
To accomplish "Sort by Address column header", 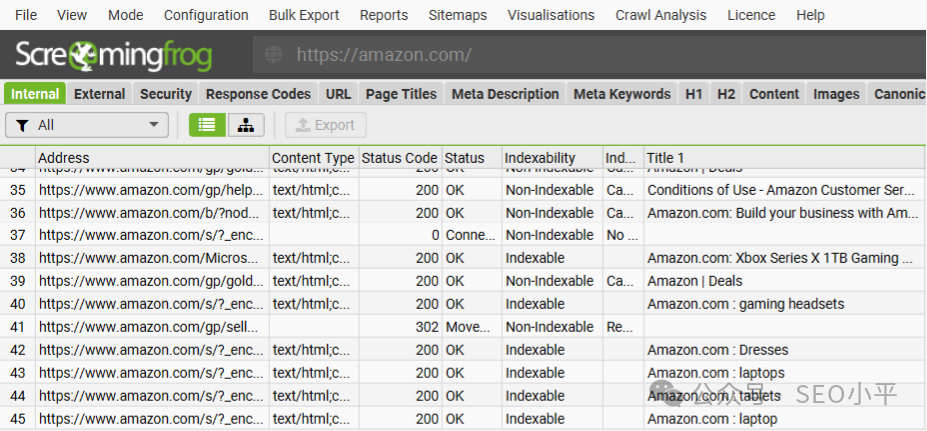I will pyautogui.click(x=153, y=158).
